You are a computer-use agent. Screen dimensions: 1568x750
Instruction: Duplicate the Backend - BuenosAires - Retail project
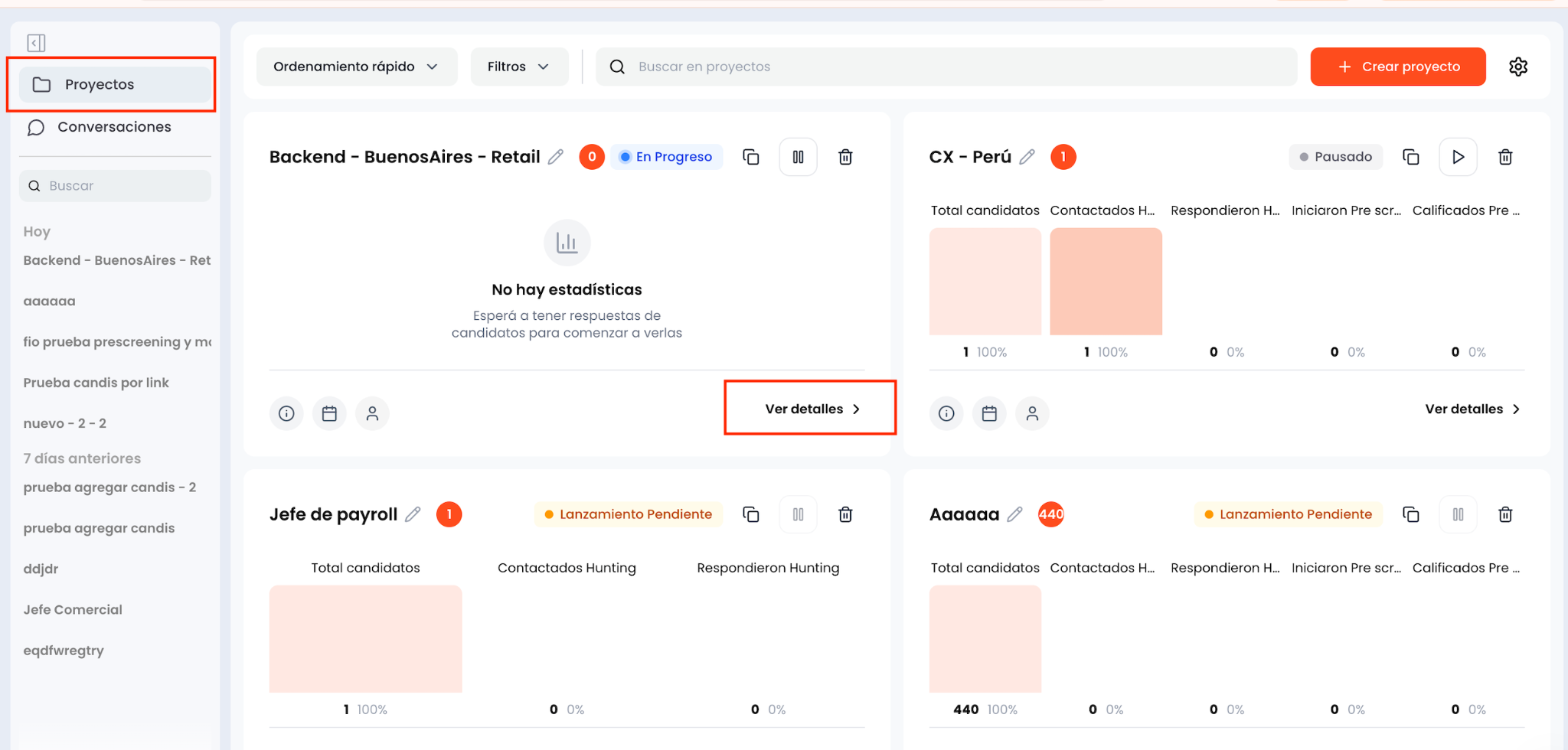751,157
